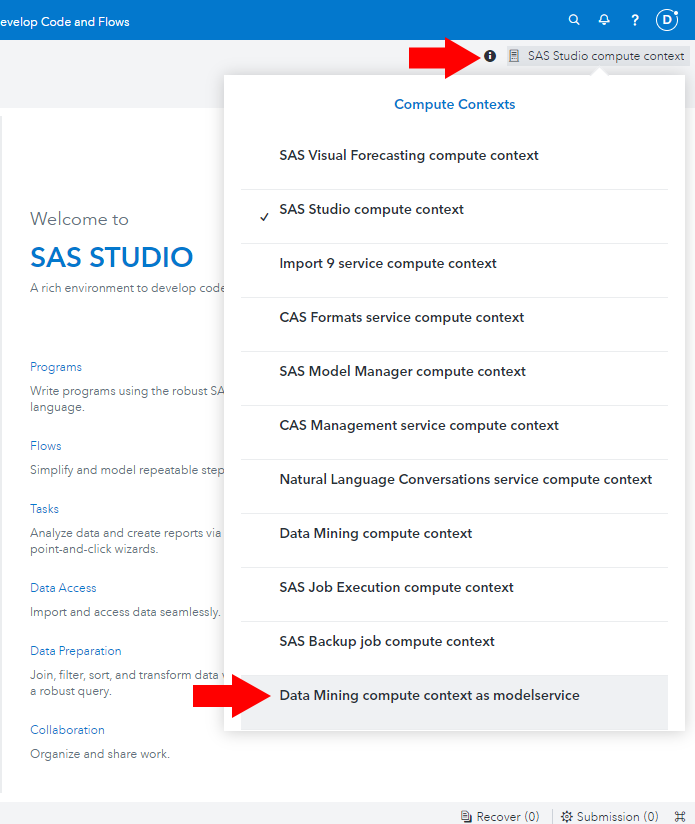The image size is (695, 824).
Task: Click the search magnifier icon
Action: point(574,20)
